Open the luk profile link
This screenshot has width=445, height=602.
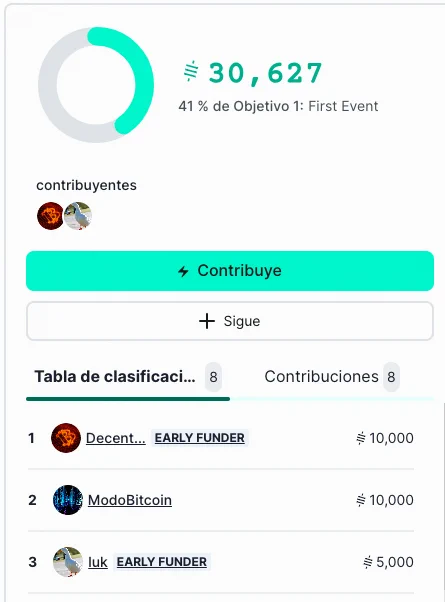point(98,562)
